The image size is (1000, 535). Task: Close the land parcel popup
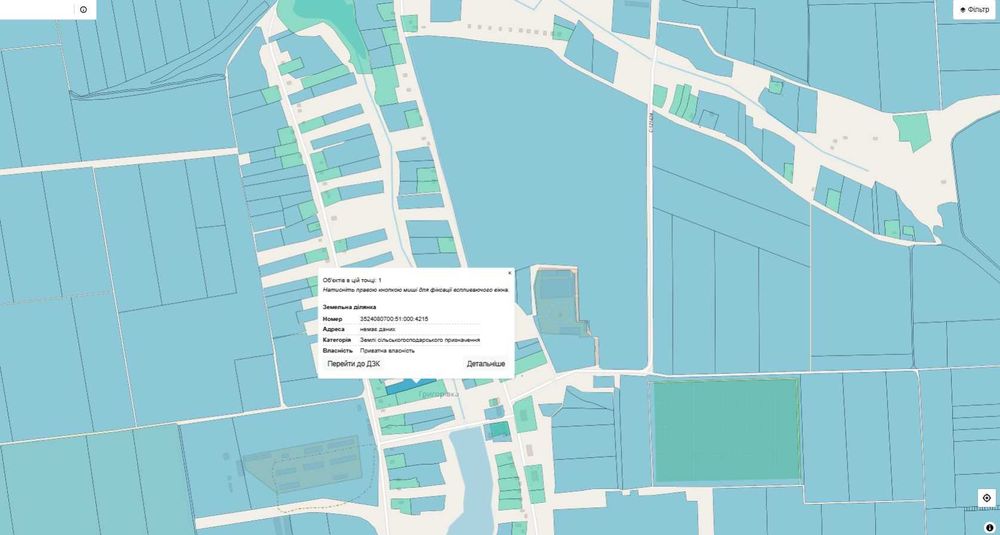(x=510, y=273)
